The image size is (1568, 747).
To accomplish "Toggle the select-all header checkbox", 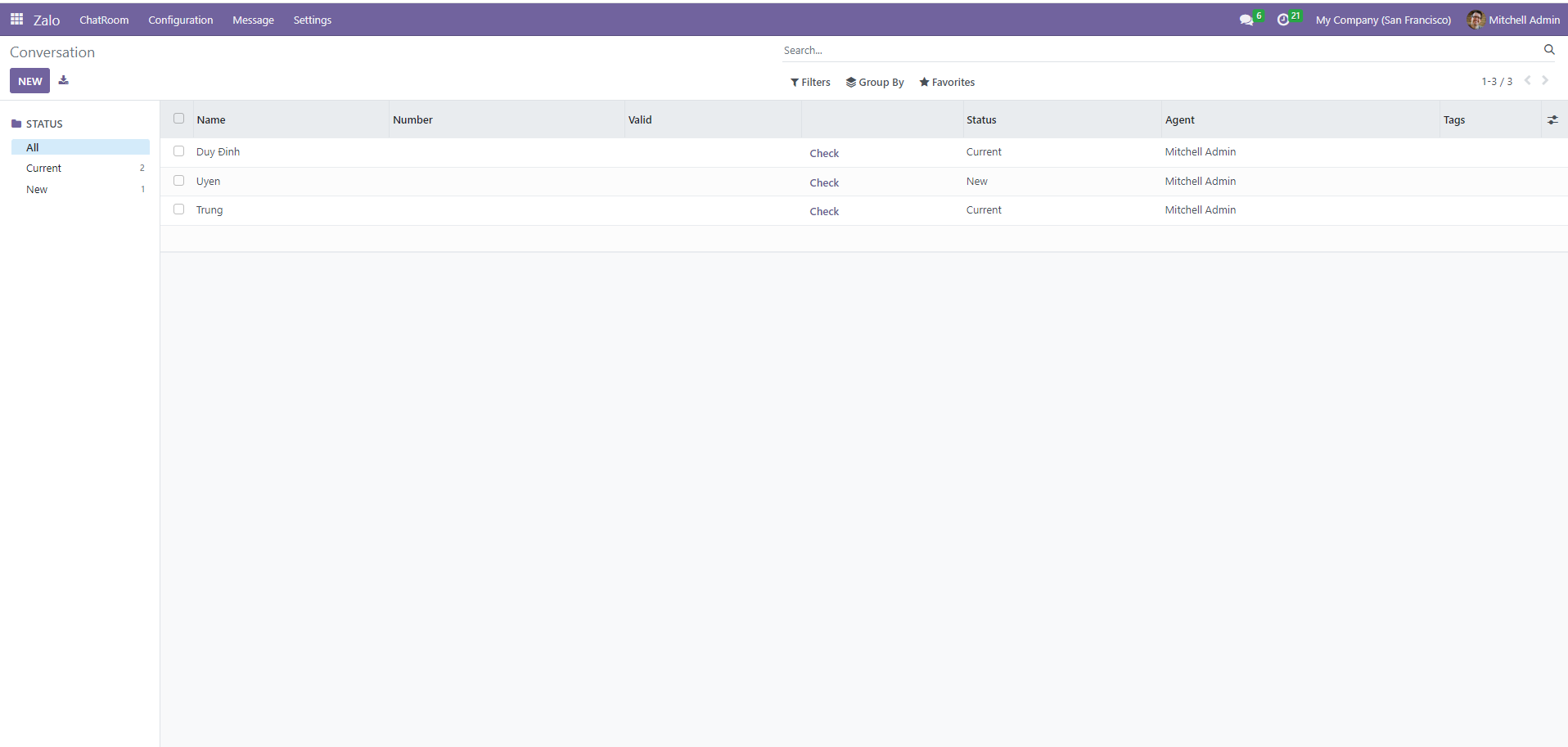I will click(178, 119).
